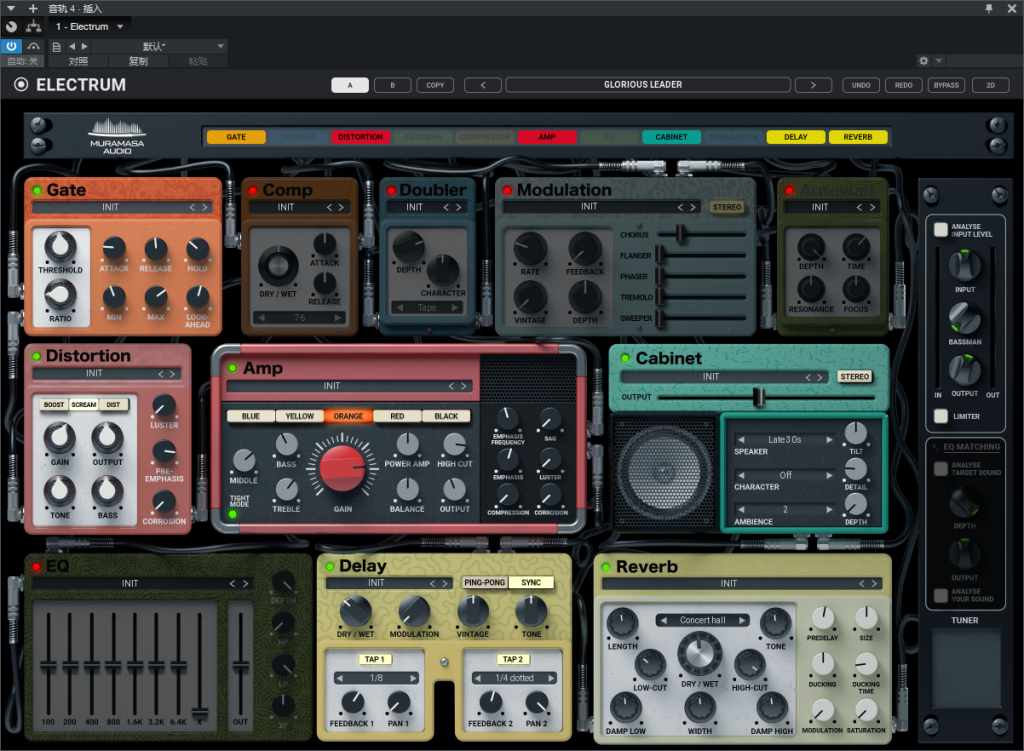Click the Tuner display
Screen dimensions: 1024x751
(965, 667)
